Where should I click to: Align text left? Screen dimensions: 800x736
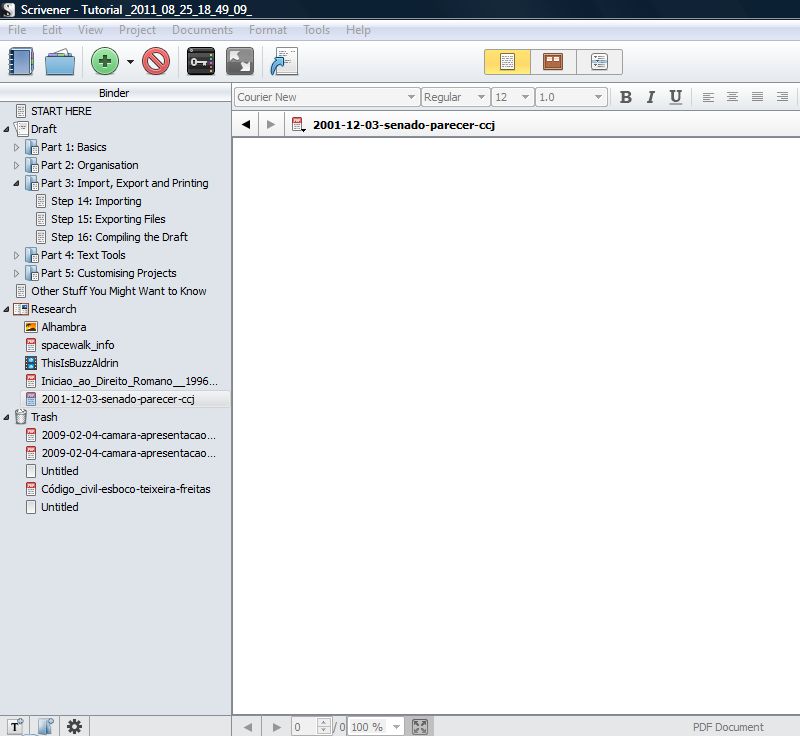(708, 97)
